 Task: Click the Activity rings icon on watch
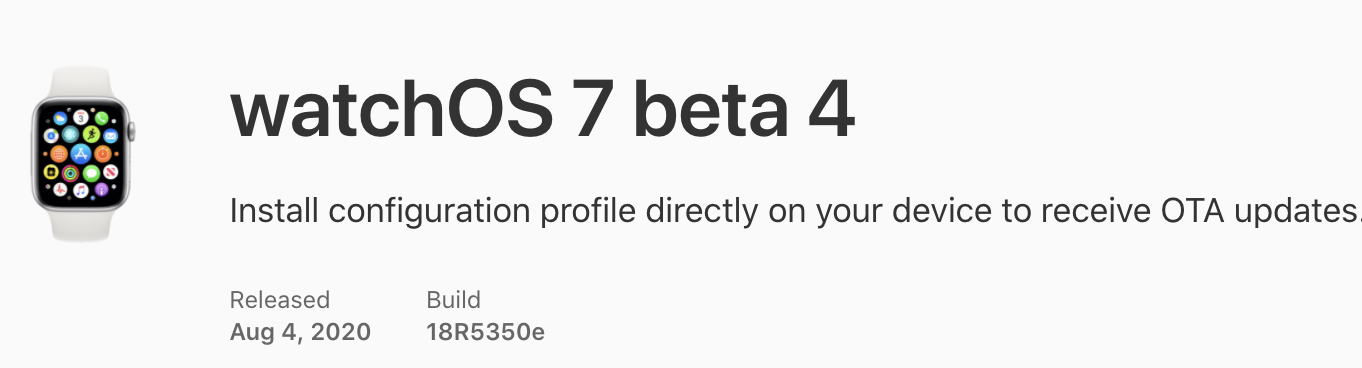coord(70,173)
